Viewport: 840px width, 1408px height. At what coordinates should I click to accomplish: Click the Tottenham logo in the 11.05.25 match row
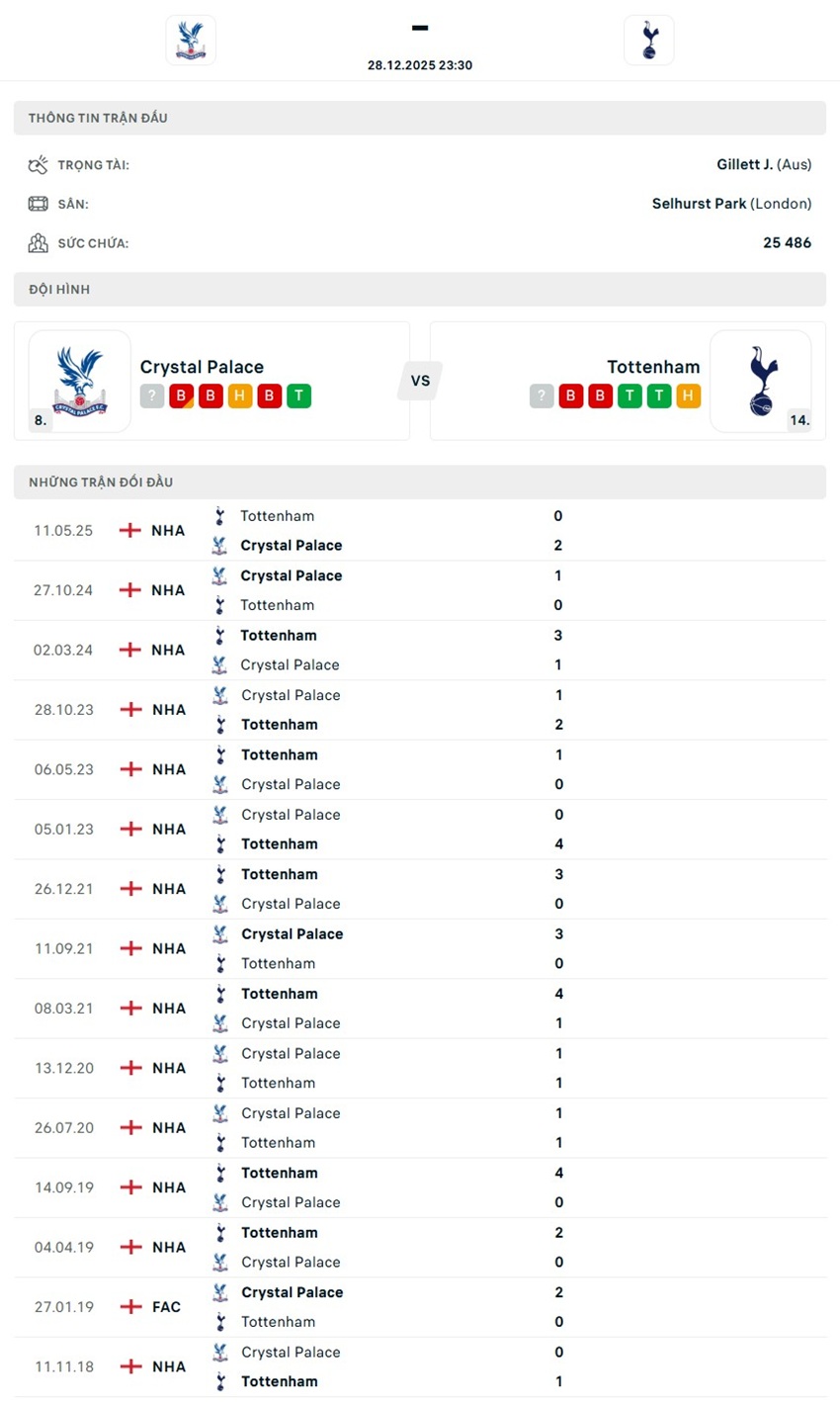point(219,515)
